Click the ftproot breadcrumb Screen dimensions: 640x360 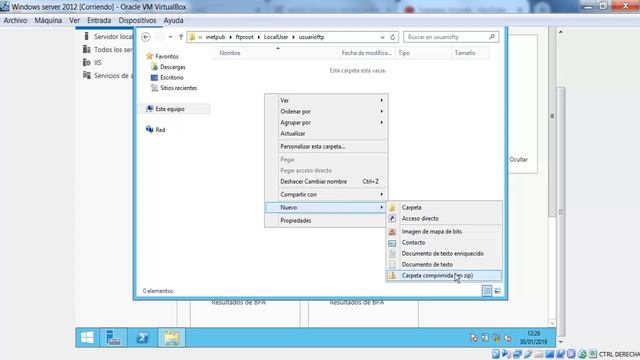(244, 37)
